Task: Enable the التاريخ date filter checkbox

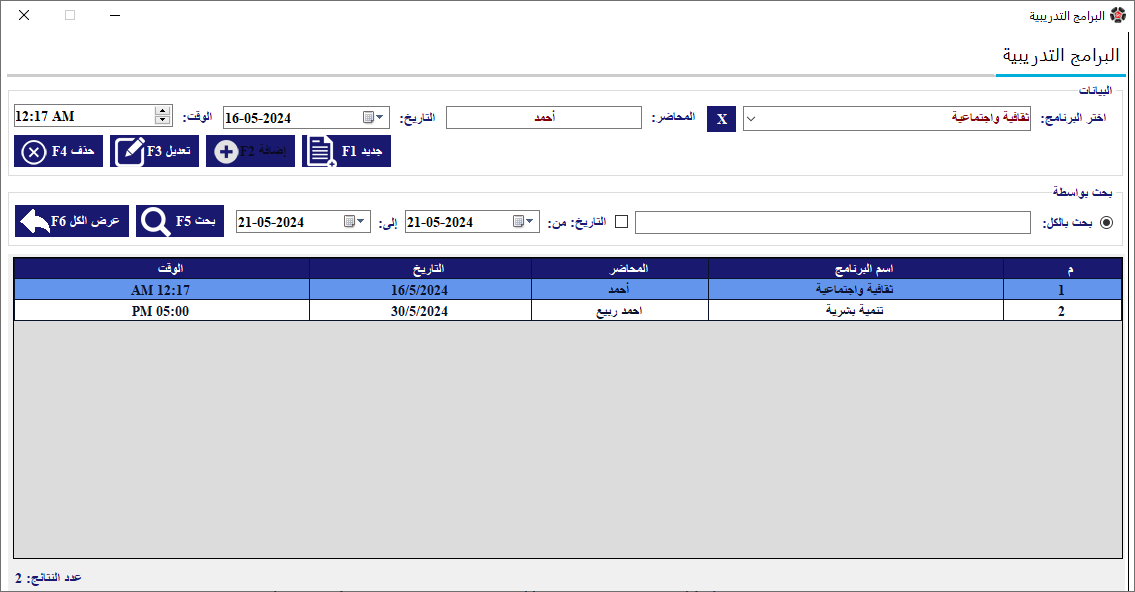Action: click(621, 222)
